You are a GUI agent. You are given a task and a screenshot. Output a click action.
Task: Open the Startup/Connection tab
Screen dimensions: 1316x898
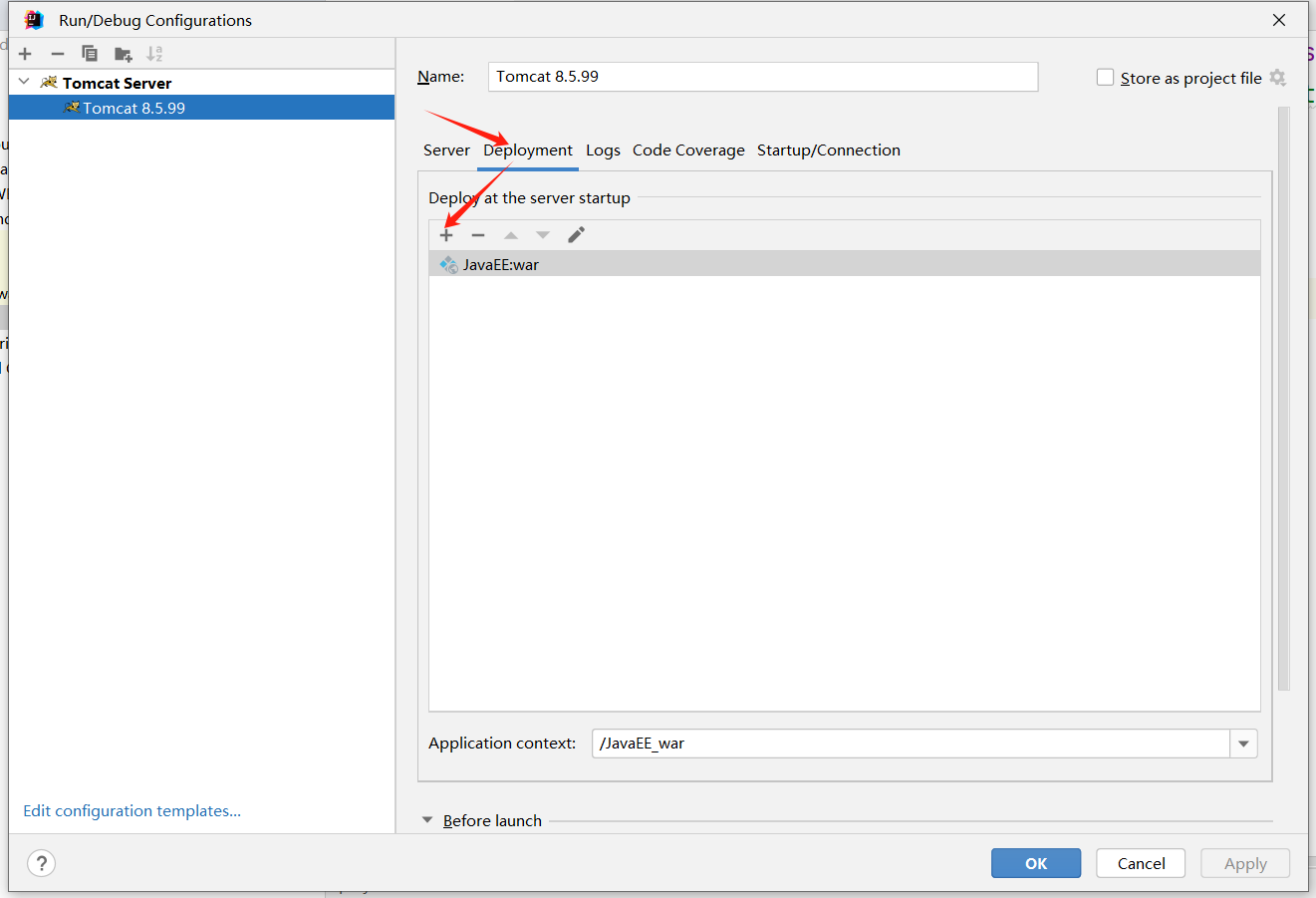pyautogui.click(x=829, y=150)
